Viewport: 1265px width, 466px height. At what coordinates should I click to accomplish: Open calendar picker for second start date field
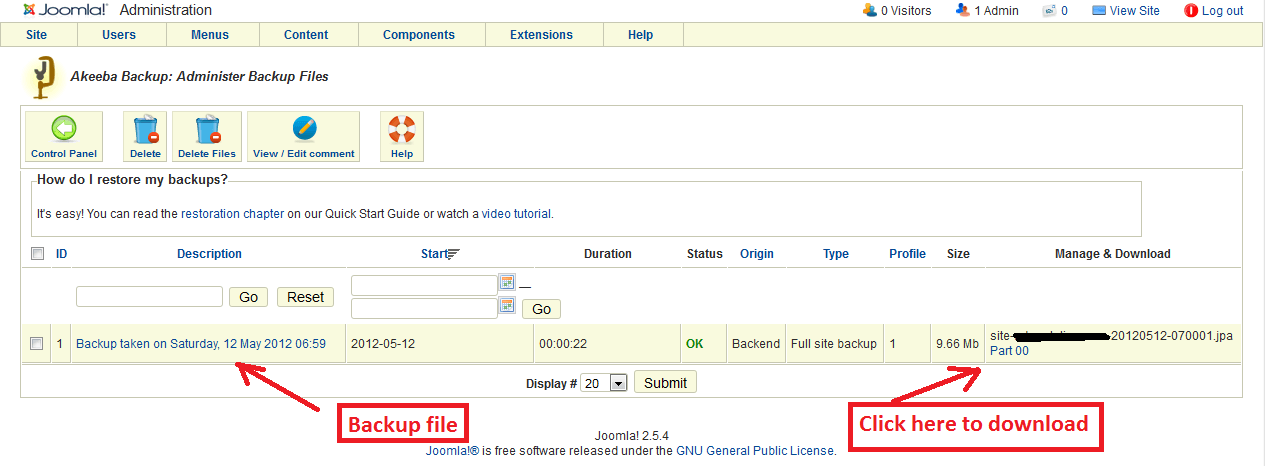(507, 306)
